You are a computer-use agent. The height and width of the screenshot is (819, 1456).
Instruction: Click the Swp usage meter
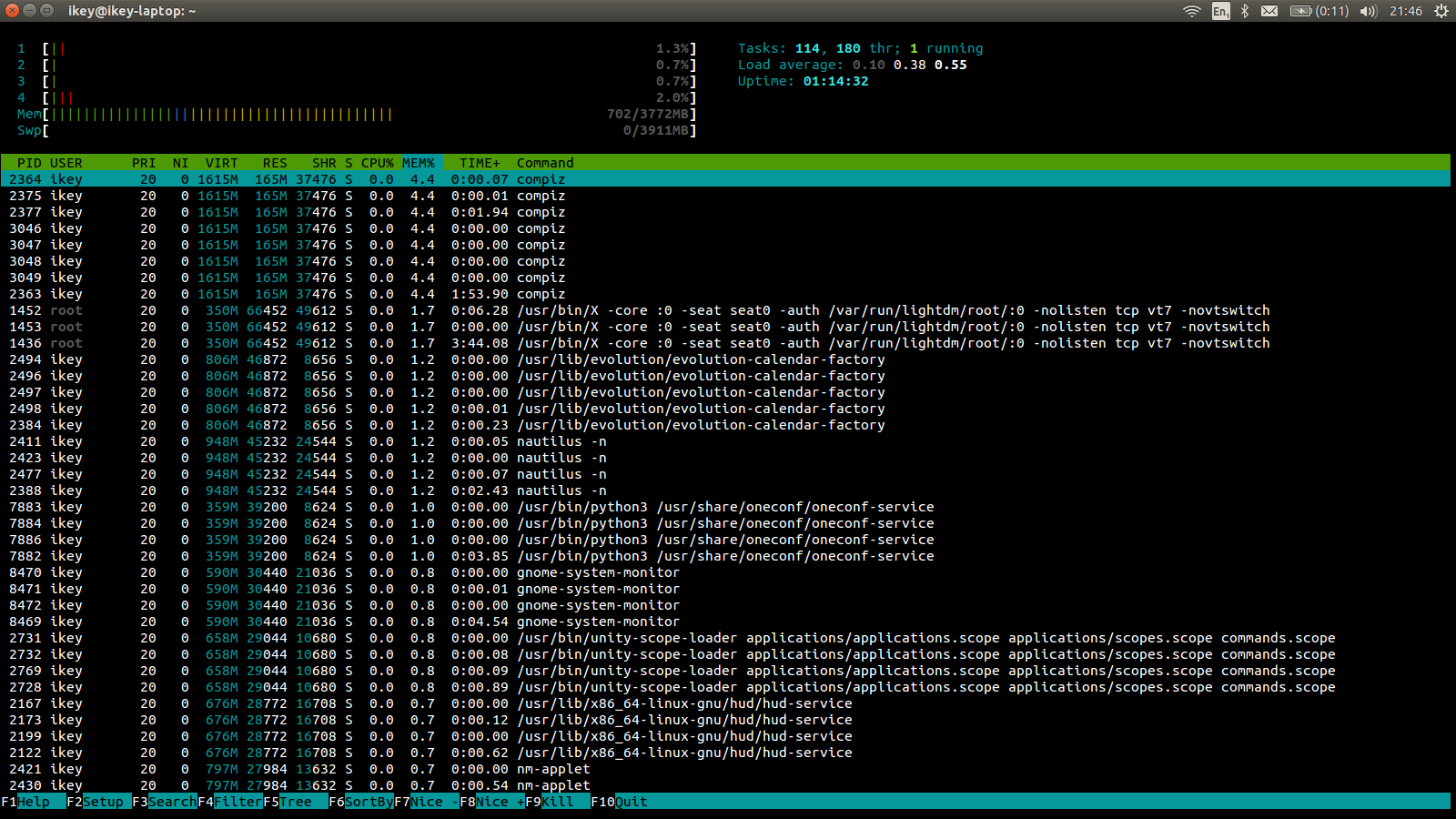[x=357, y=130]
